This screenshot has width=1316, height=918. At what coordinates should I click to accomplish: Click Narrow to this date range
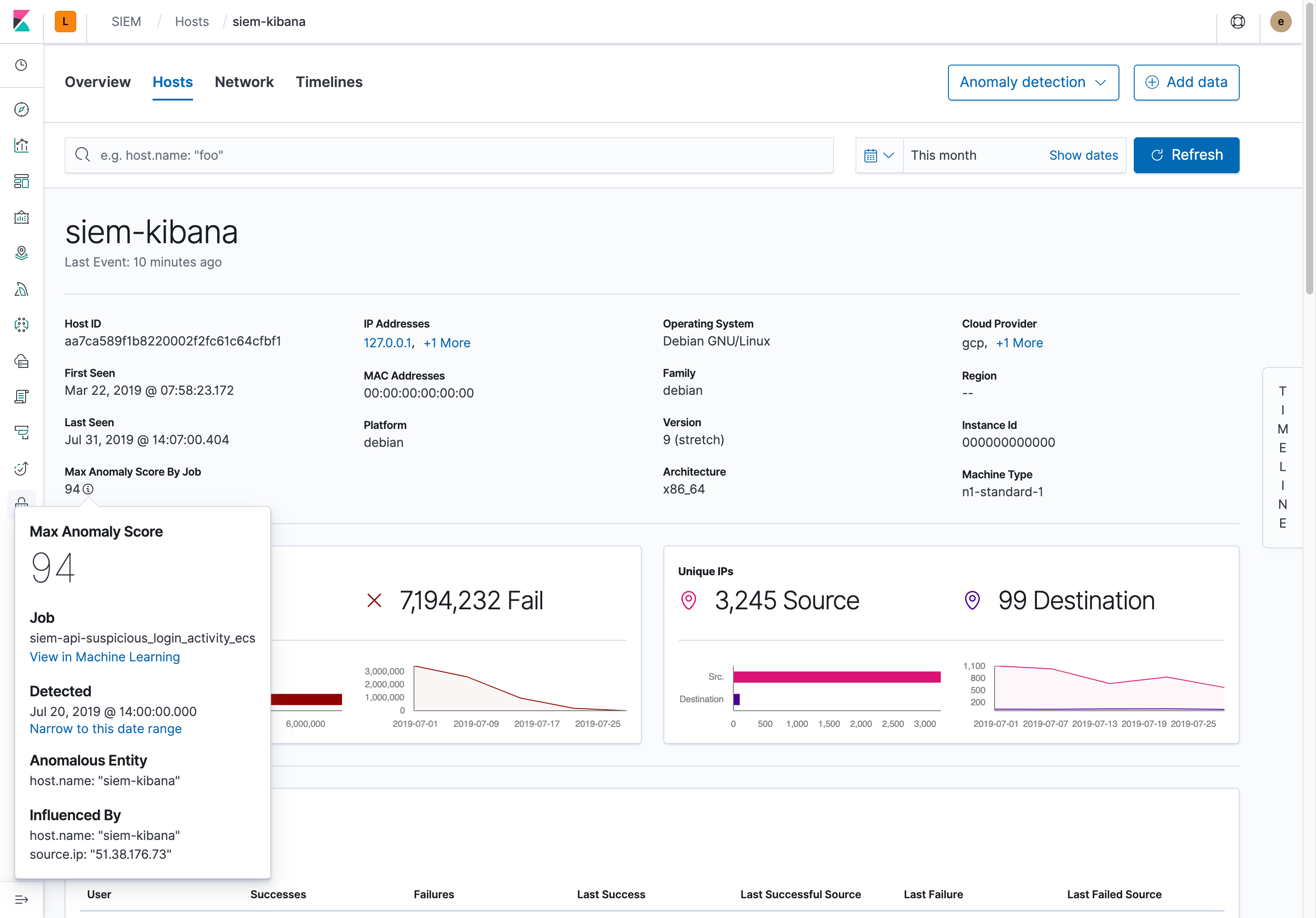[x=105, y=729]
